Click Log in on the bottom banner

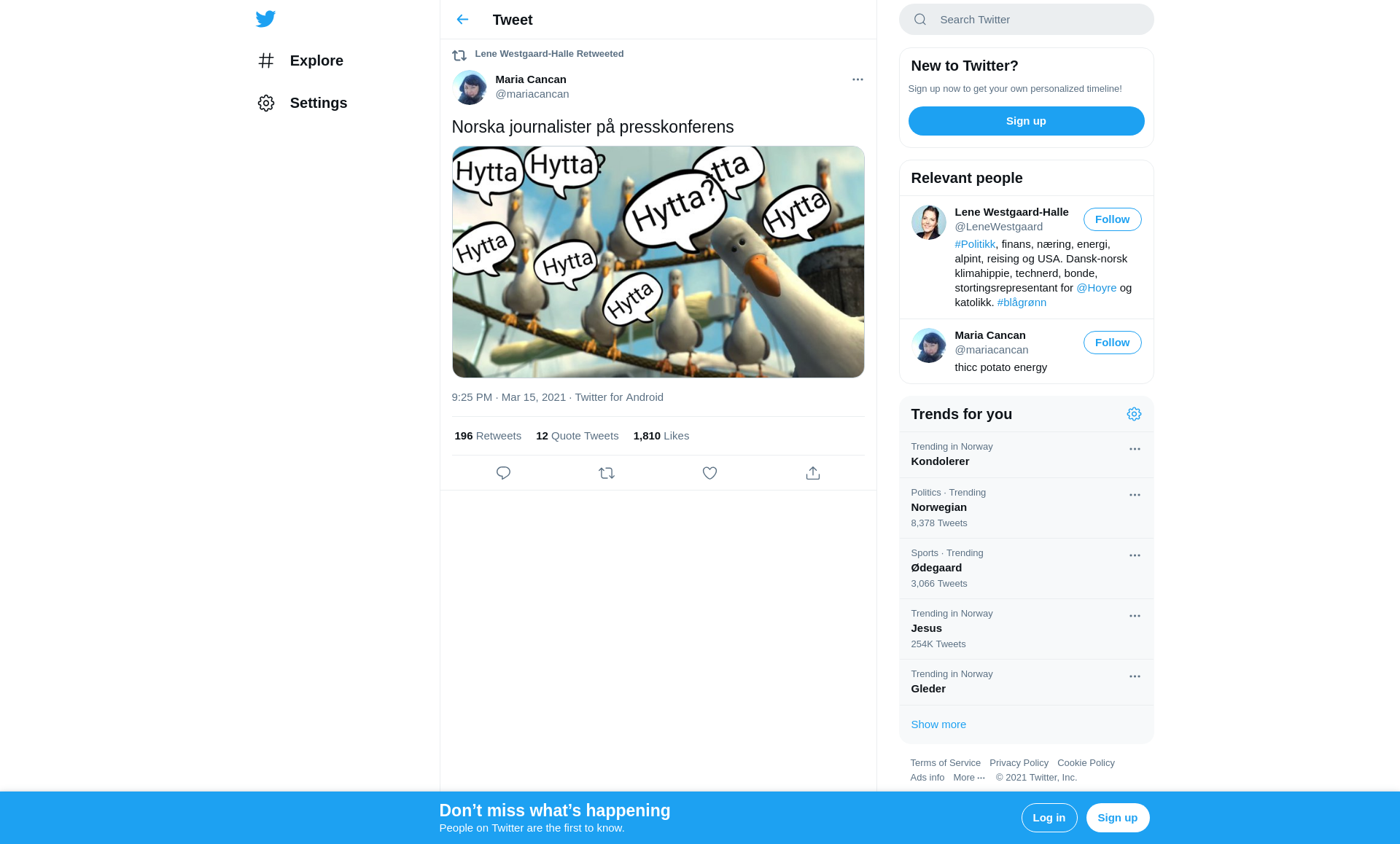1049,818
